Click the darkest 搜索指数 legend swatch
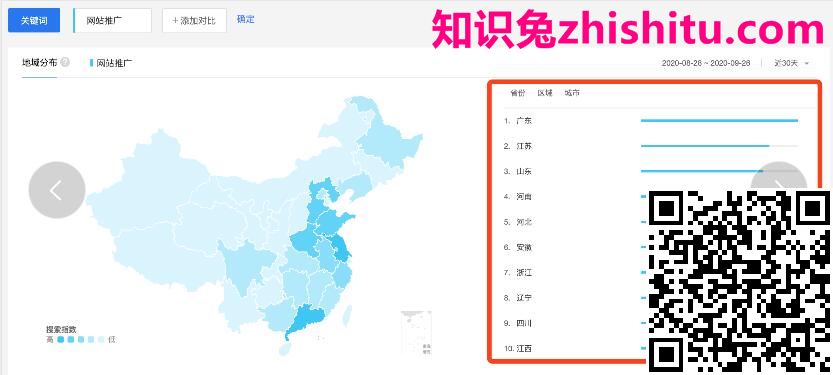Screen dimensions: 833x375 61,339
